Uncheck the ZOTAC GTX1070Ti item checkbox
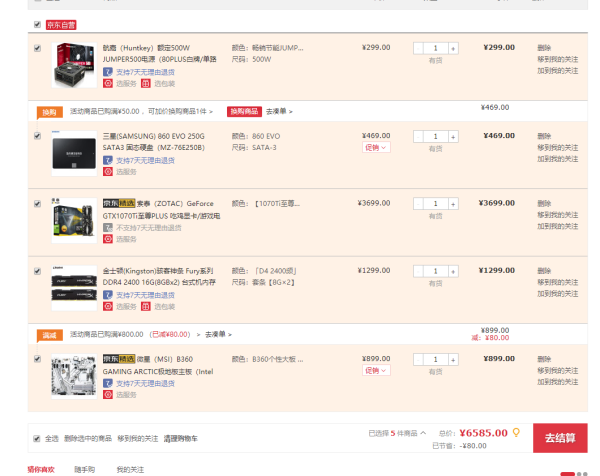The width and height of the screenshot is (600, 476). [x=37, y=204]
